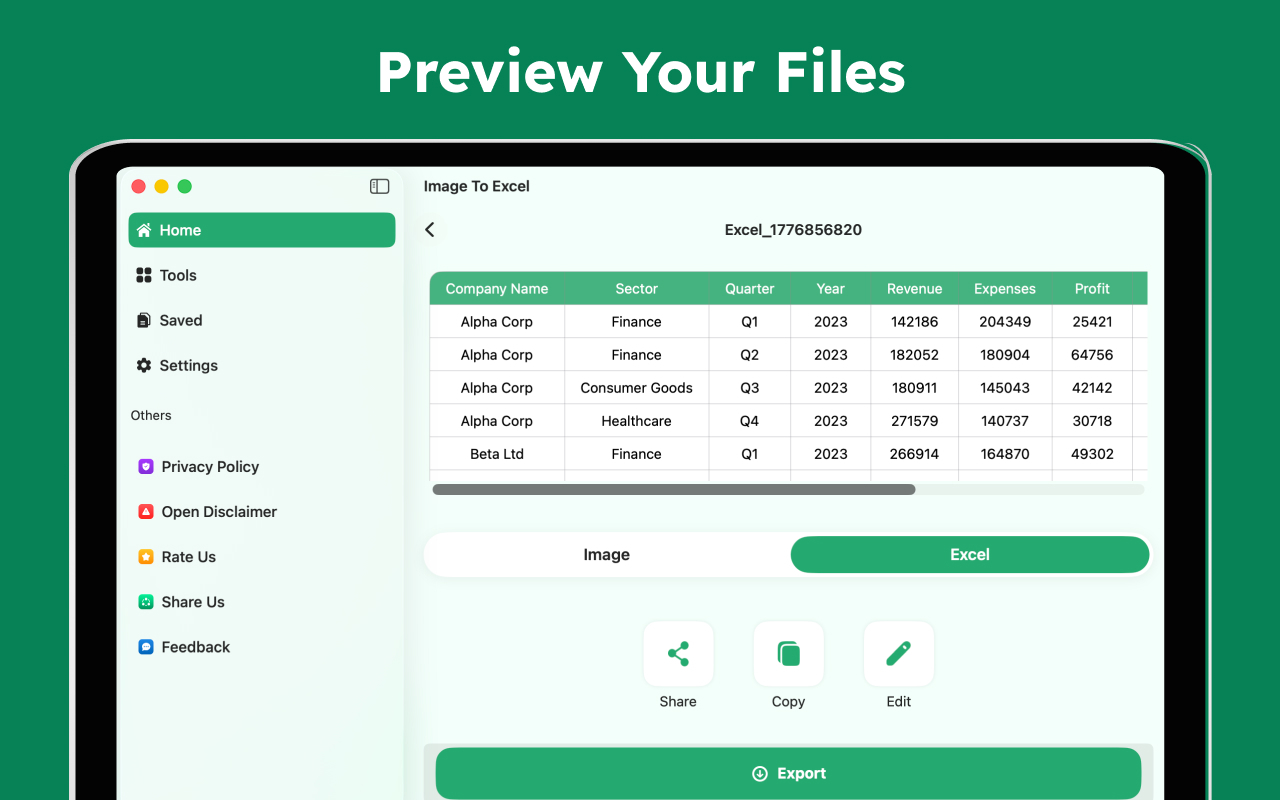Select profit cell 64756
The height and width of the screenshot is (800, 1280).
pos(1093,355)
